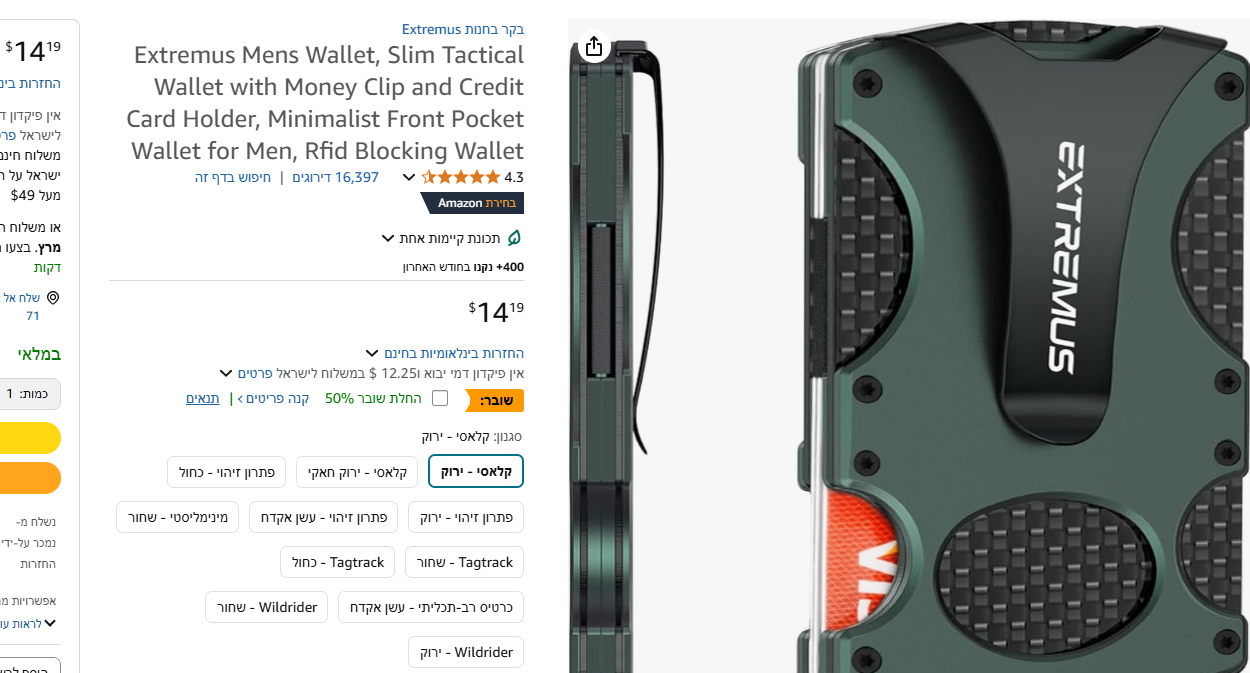Expand the rating breakdown chevron
The width and height of the screenshot is (1250, 673).
pyautogui.click(x=408, y=178)
